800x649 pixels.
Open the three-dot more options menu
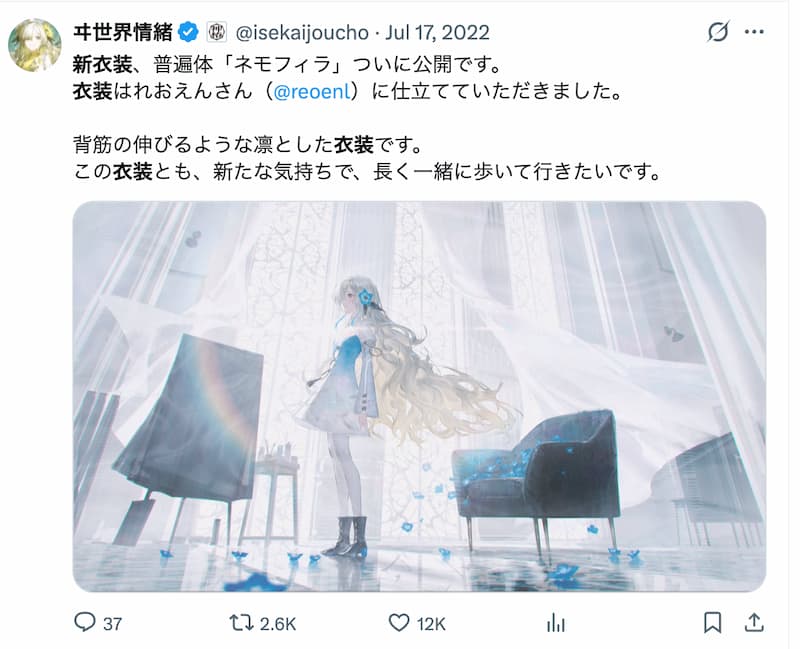(754, 32)
